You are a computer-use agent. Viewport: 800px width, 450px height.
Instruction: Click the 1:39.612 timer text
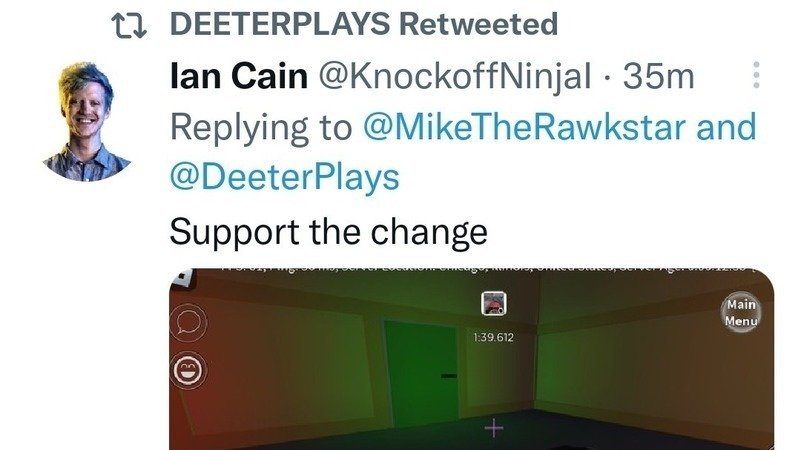tap(493, 337)
